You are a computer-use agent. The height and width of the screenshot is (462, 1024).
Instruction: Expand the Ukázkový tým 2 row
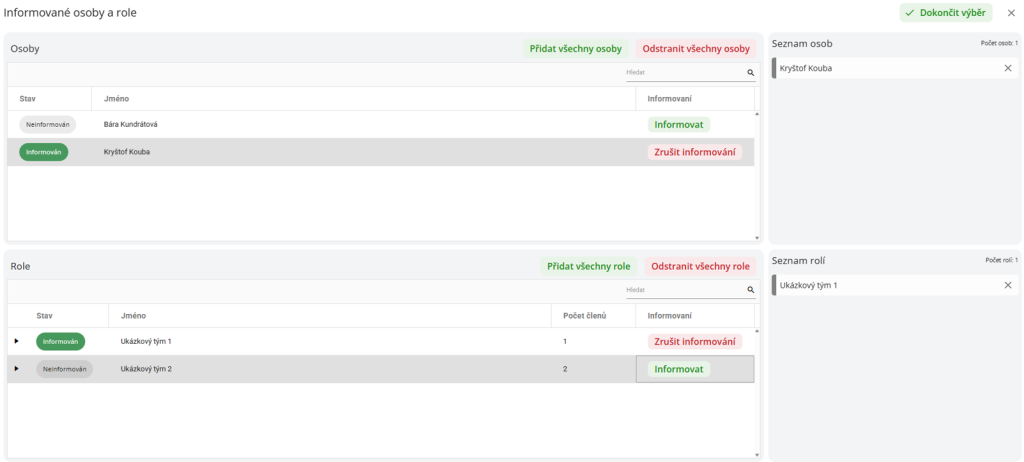16,368
